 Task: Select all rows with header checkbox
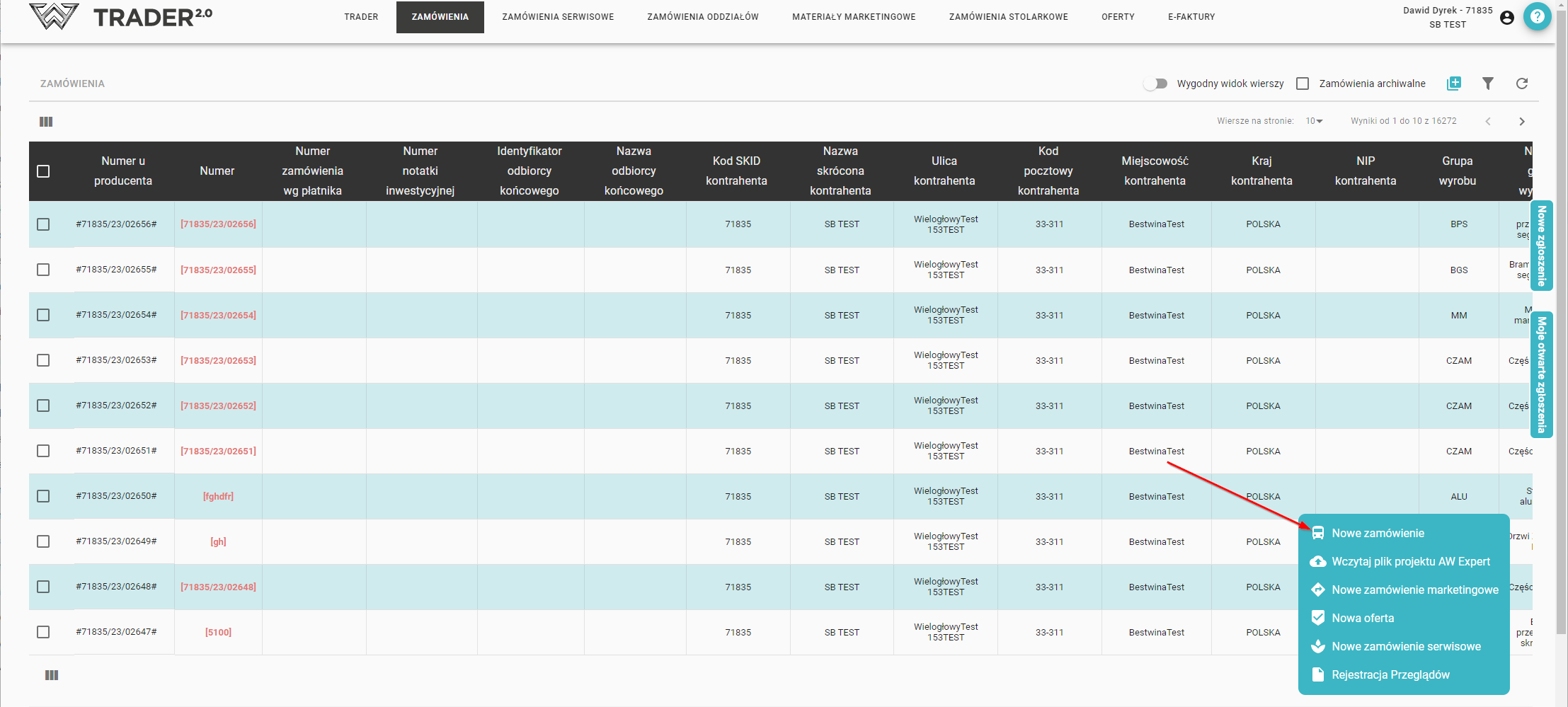point(43,171)
